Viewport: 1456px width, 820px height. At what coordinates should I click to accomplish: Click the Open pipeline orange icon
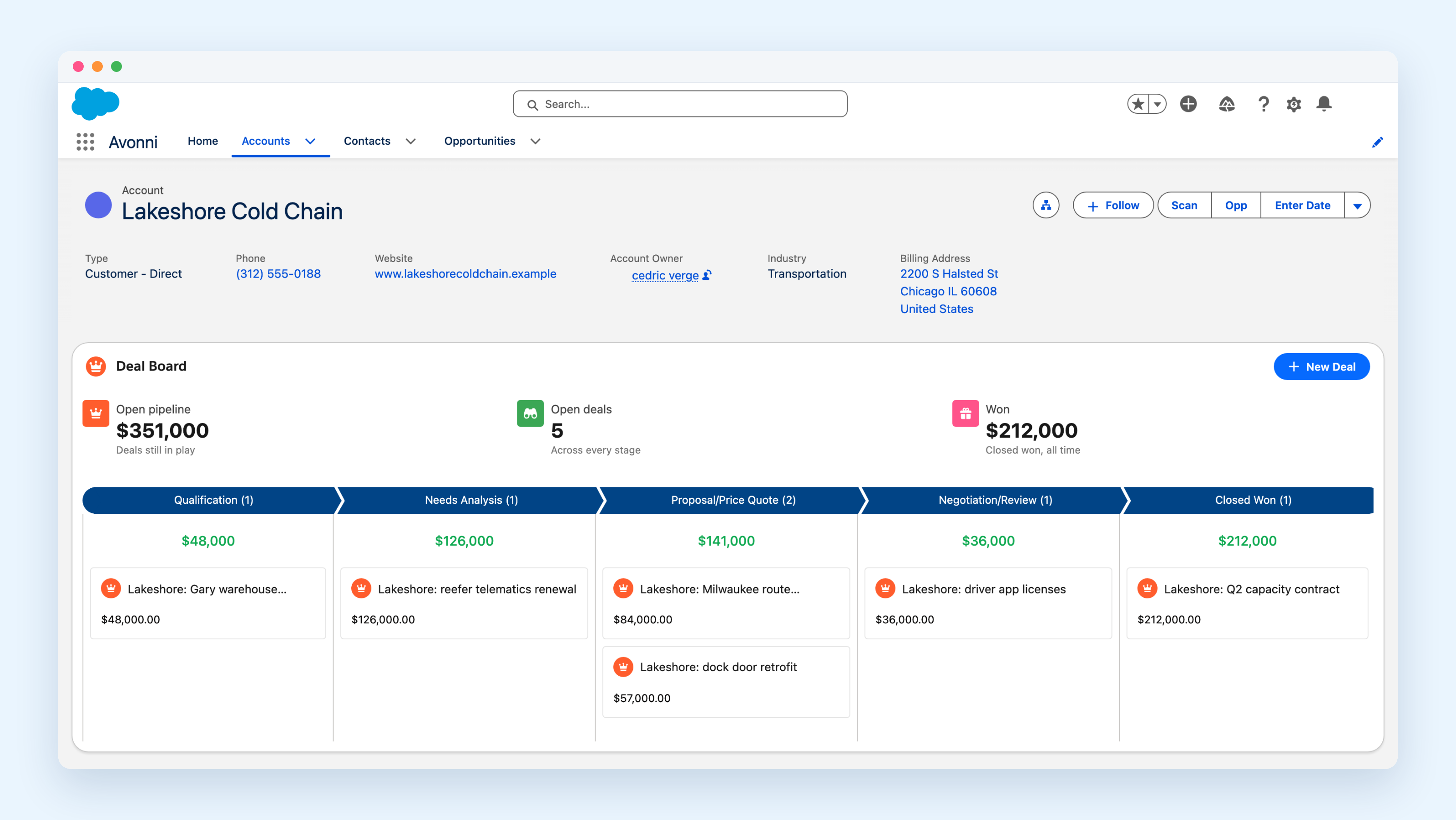tap(96, 414)
